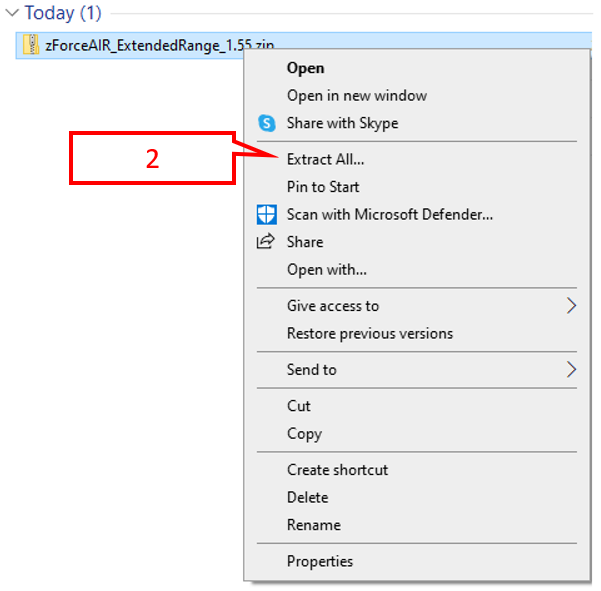Collapse the Today group chevron
Screen dimensions: 601x591
[x=11, y=13]
